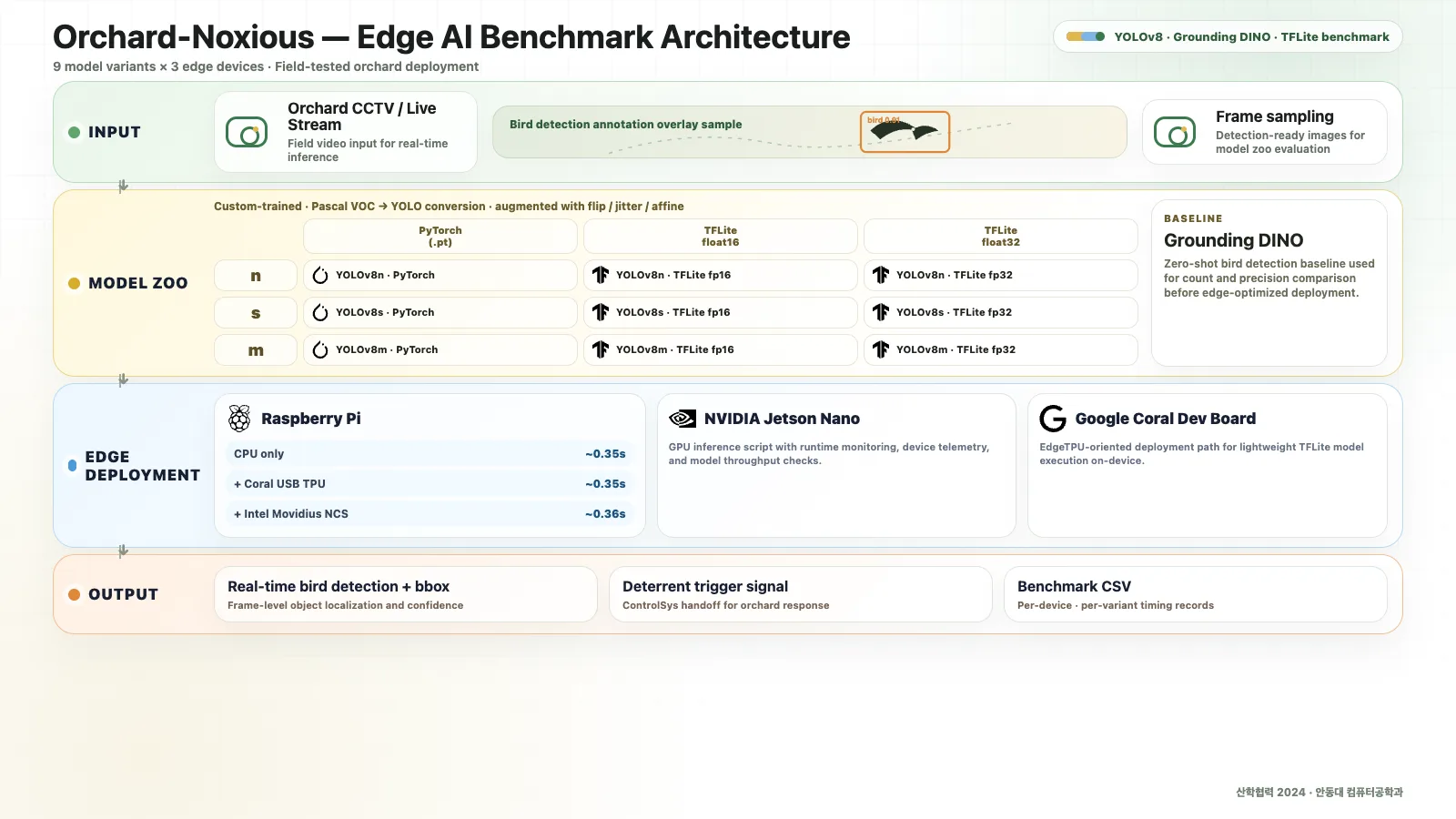Click the PyTorch icon in the YOLOv8m · PyTorch cell

pyautogui.click(x=320, y=350)
